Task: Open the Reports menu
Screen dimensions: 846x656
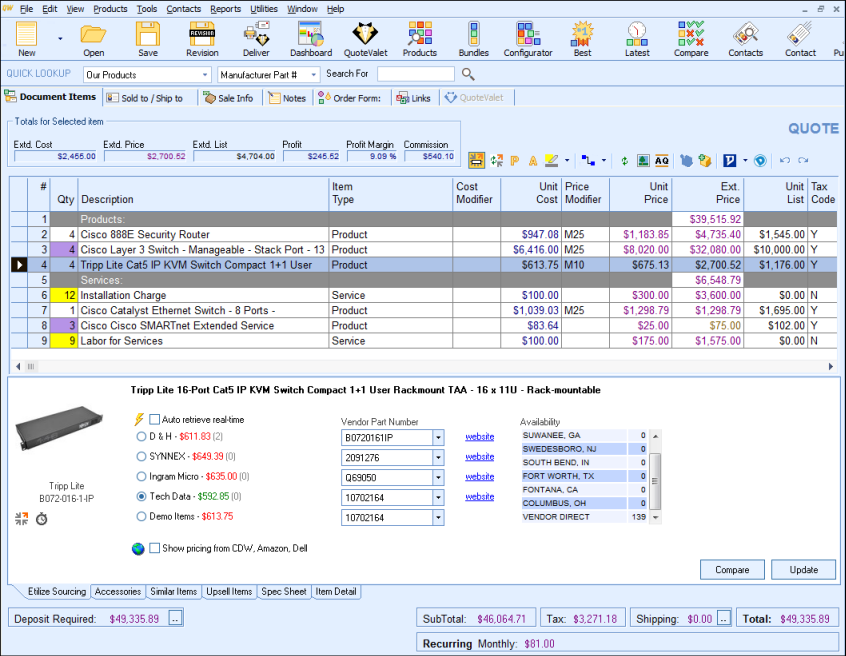Action: (226, 9)
